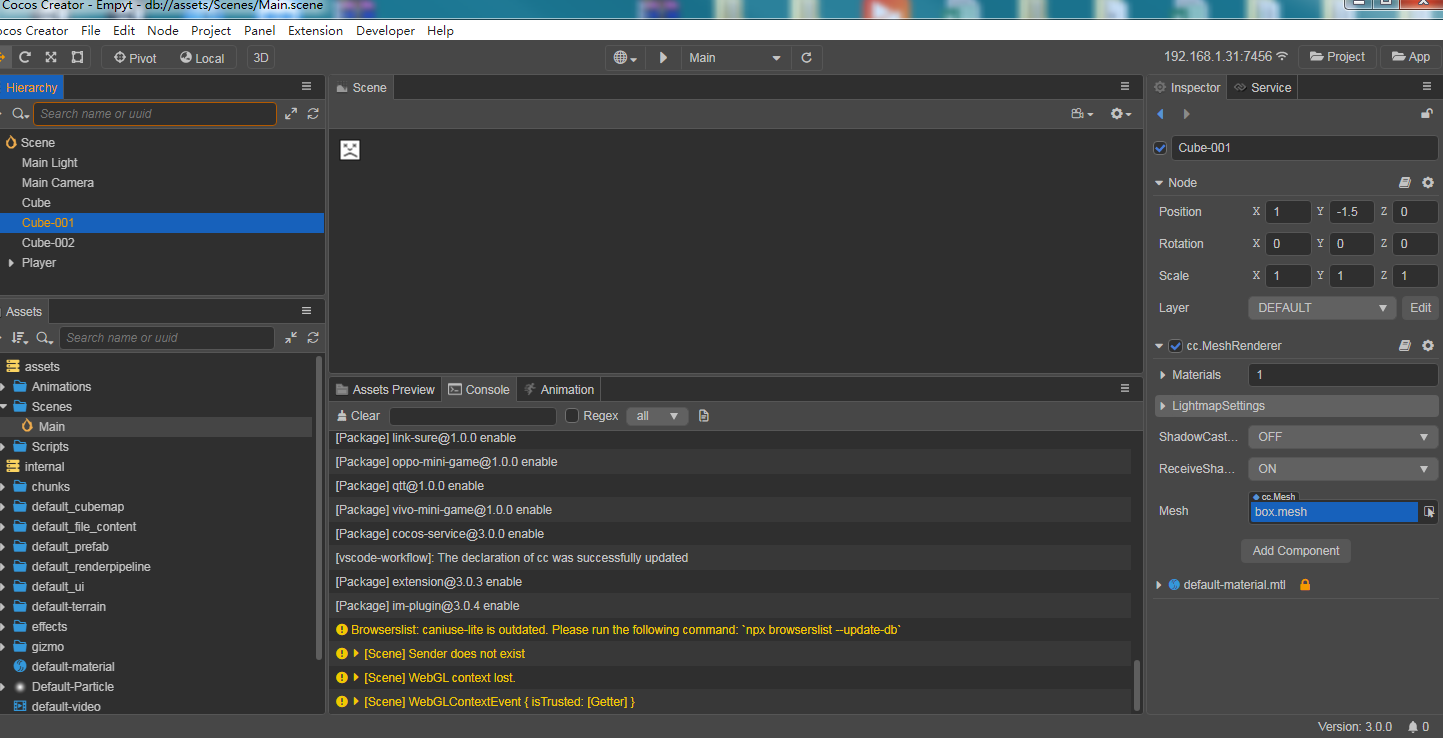Collapse the Node section in Inspector

click(x=1159, y=183)
